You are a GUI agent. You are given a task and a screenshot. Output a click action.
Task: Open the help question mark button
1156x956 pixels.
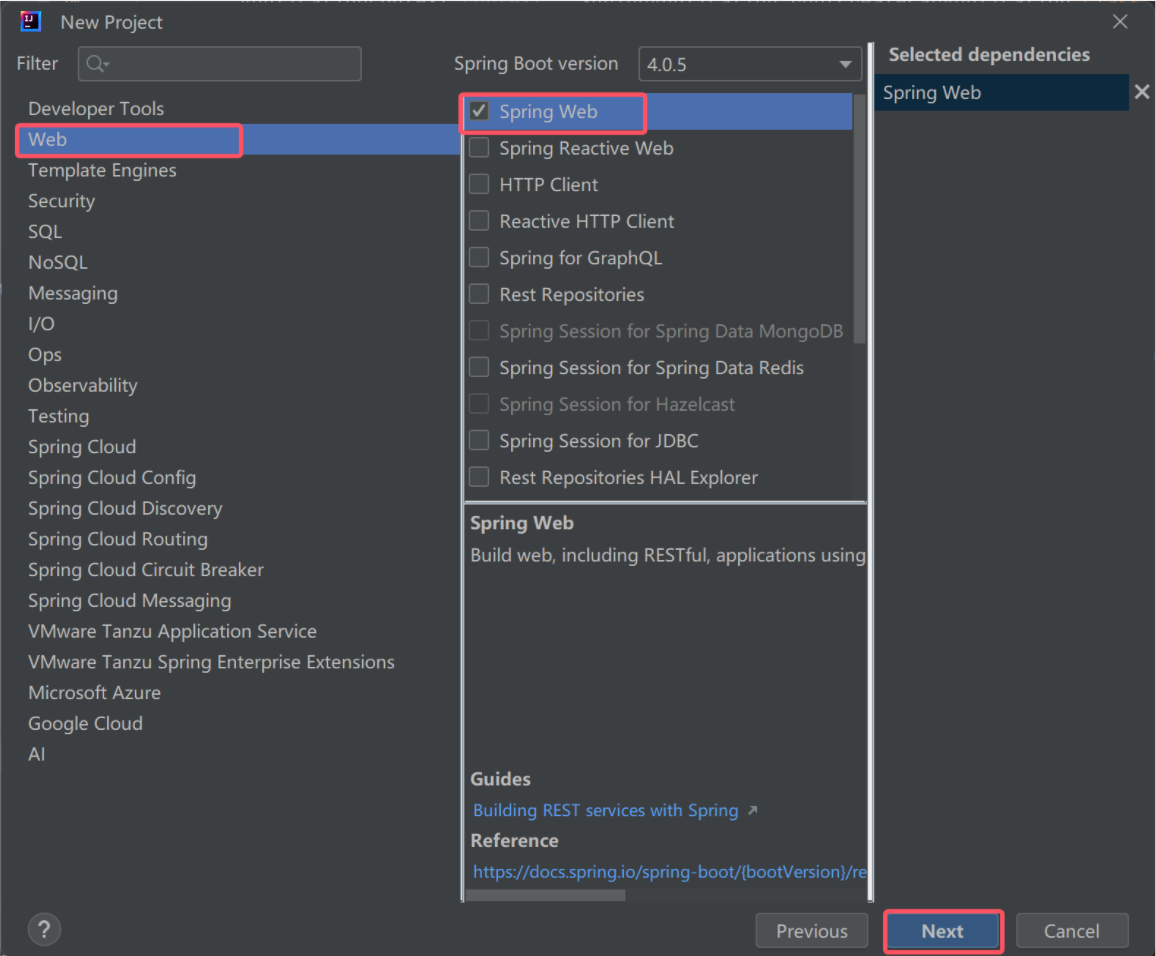[44, 929]
